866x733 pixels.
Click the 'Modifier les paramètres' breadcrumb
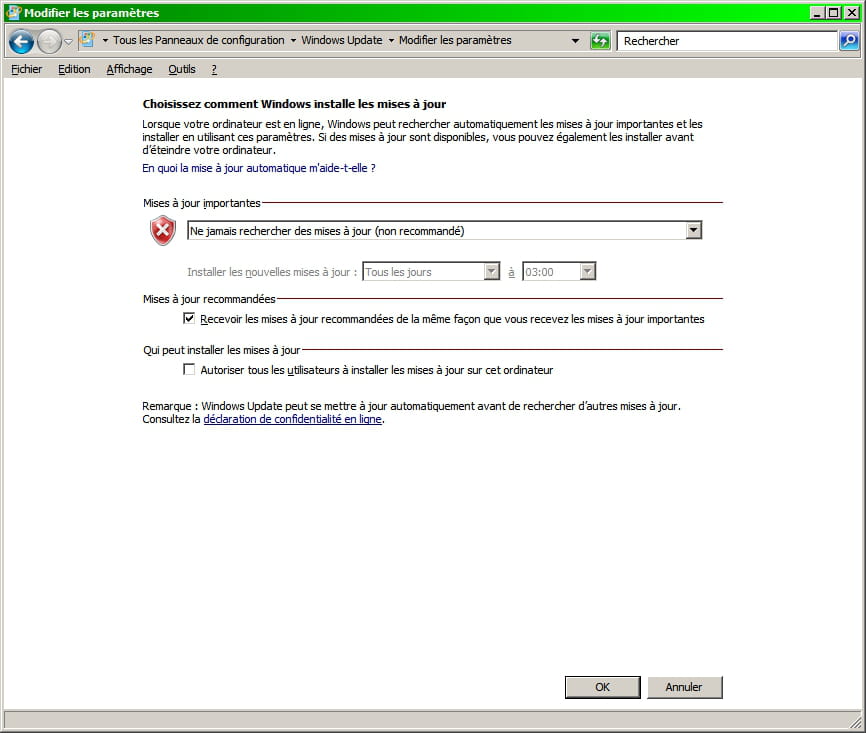coord(455,40)
